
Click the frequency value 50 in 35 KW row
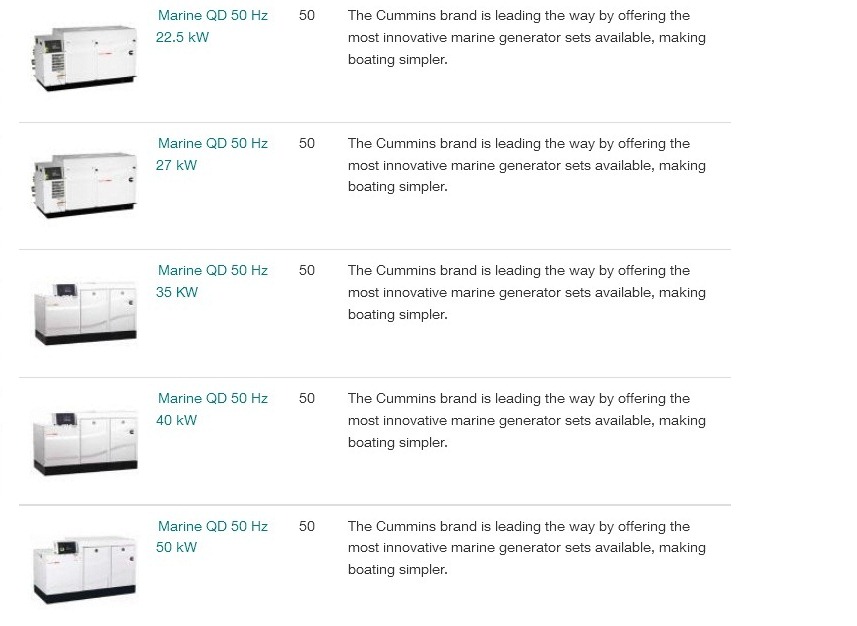coord(307,270)
